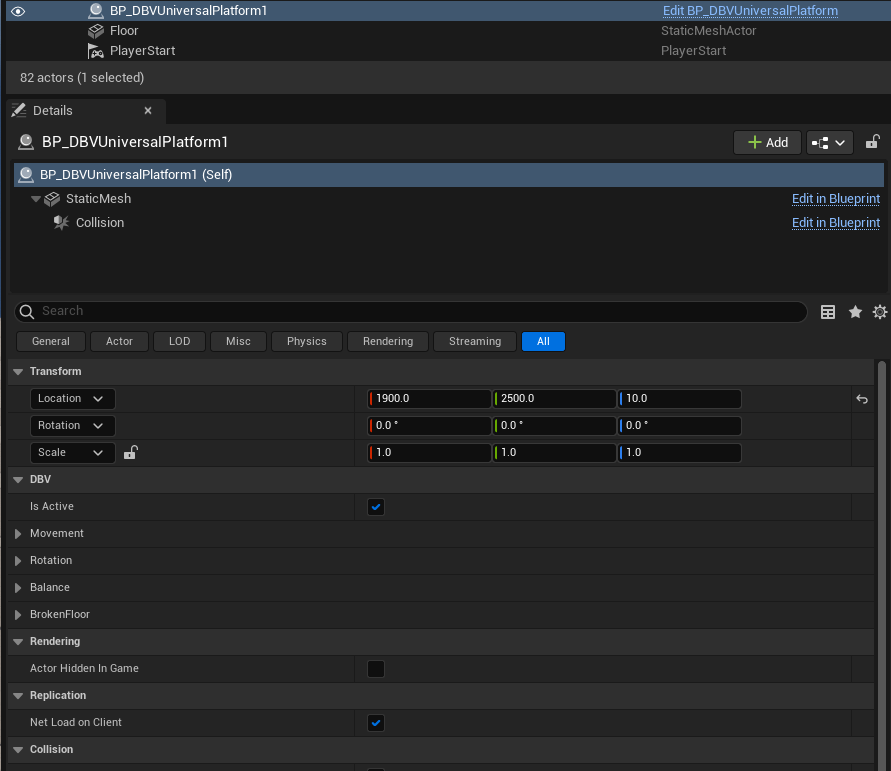Collapse the StaticMesh component tree
This screenshot has width=891, height=771.
pos(36,199)
